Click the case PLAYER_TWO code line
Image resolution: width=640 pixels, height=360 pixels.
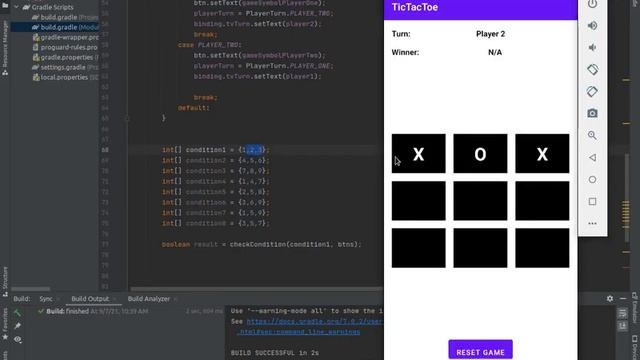pos(210,45)
